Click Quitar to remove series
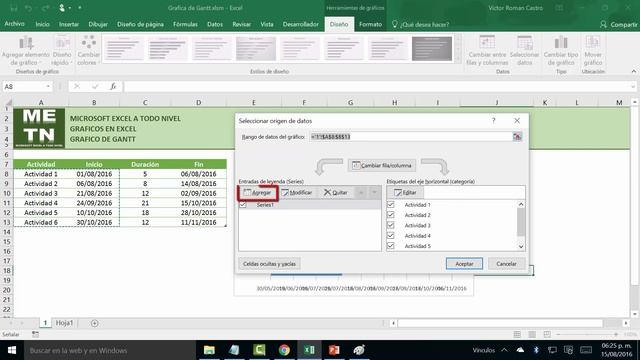The width and height of the screenshot is (640, 360). click(x=336, y=192)
